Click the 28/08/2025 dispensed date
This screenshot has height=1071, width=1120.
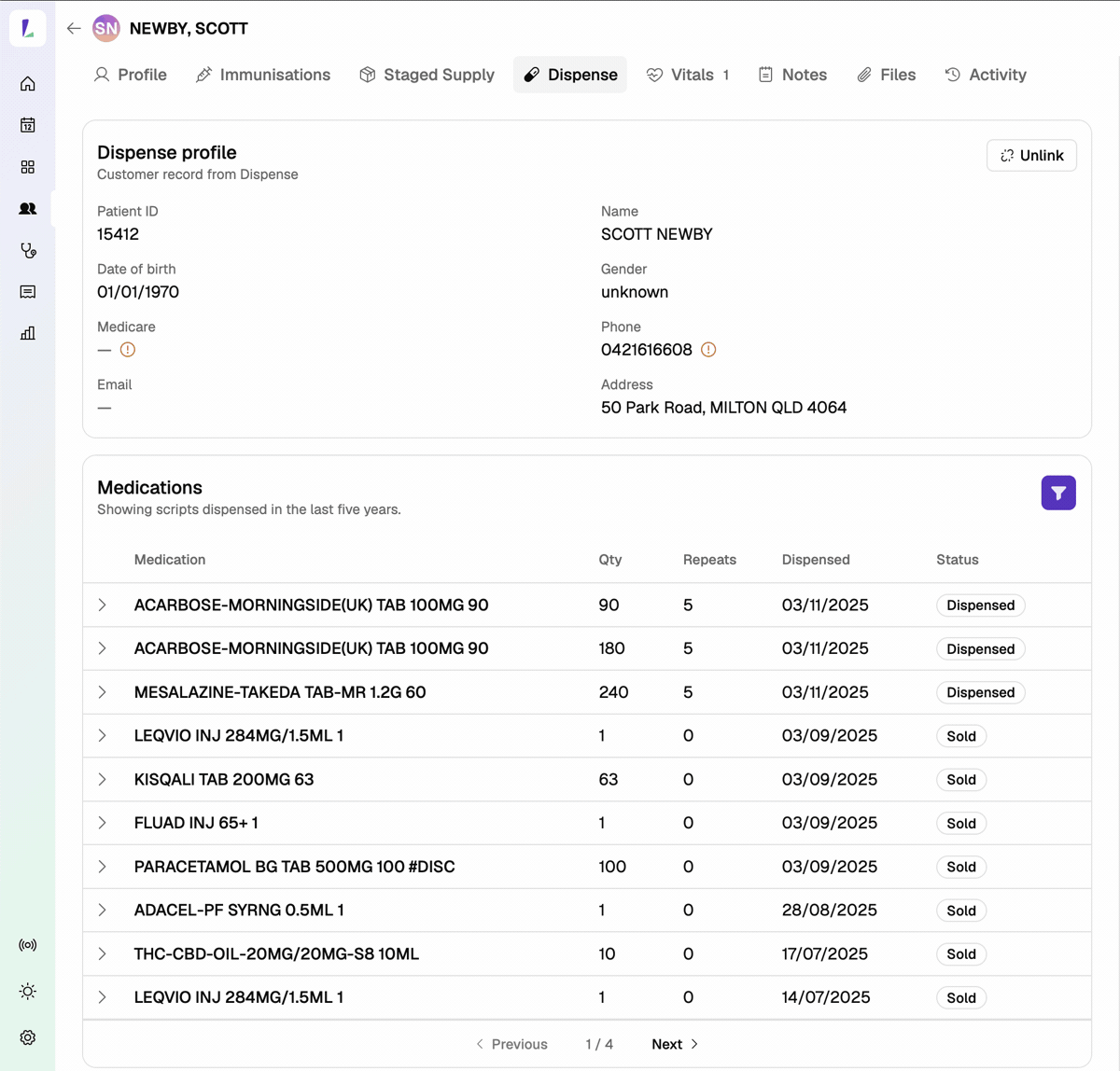(x=830, y=910)
